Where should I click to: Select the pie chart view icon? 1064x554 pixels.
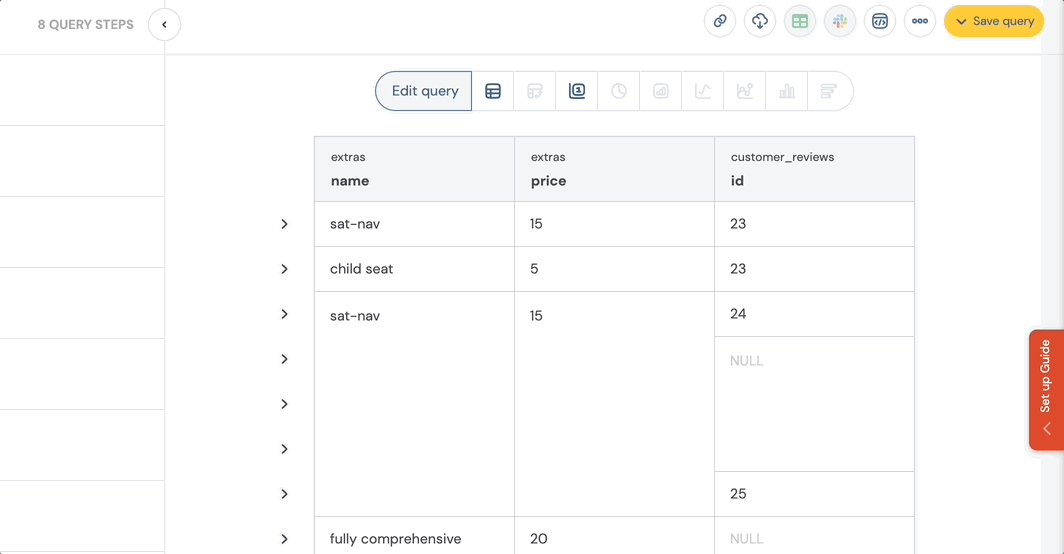pos(619,91)
